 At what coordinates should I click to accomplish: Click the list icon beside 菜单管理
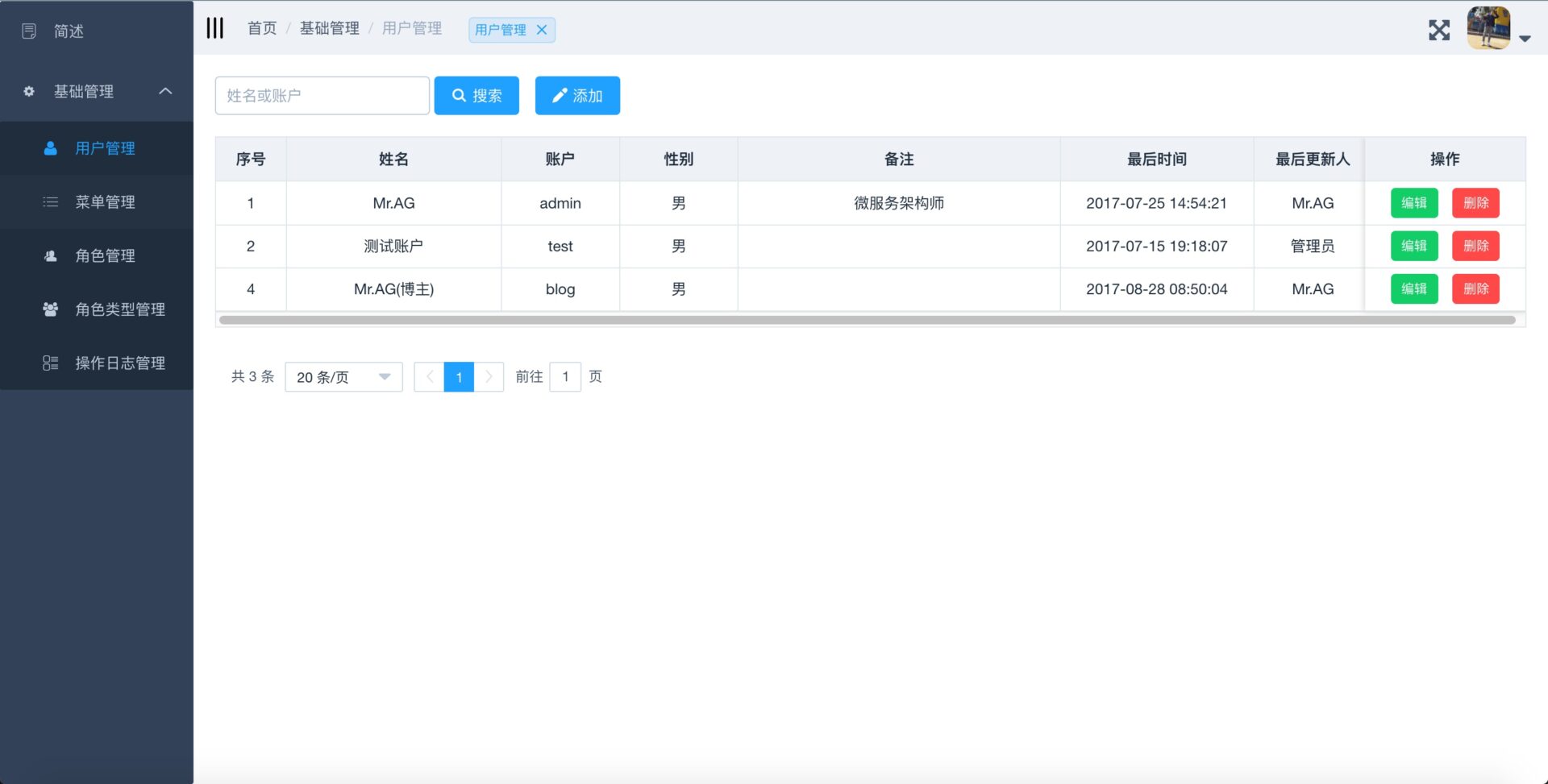pos(50,201)
